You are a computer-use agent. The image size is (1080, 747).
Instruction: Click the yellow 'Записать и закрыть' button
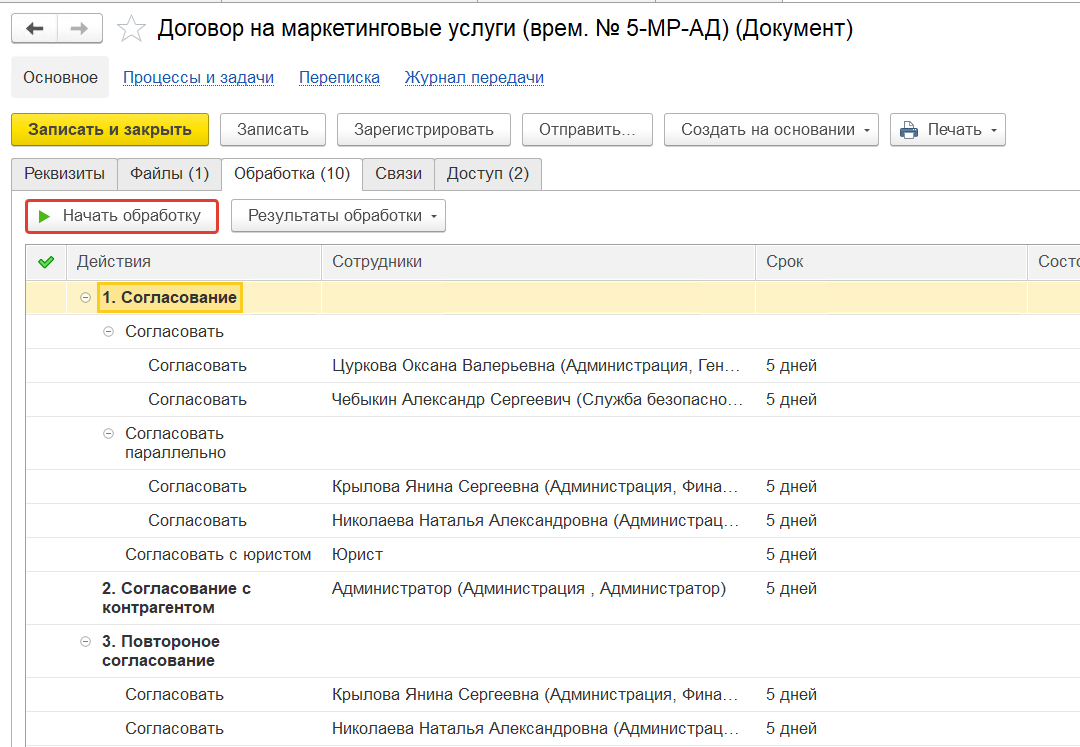(110, 130)
